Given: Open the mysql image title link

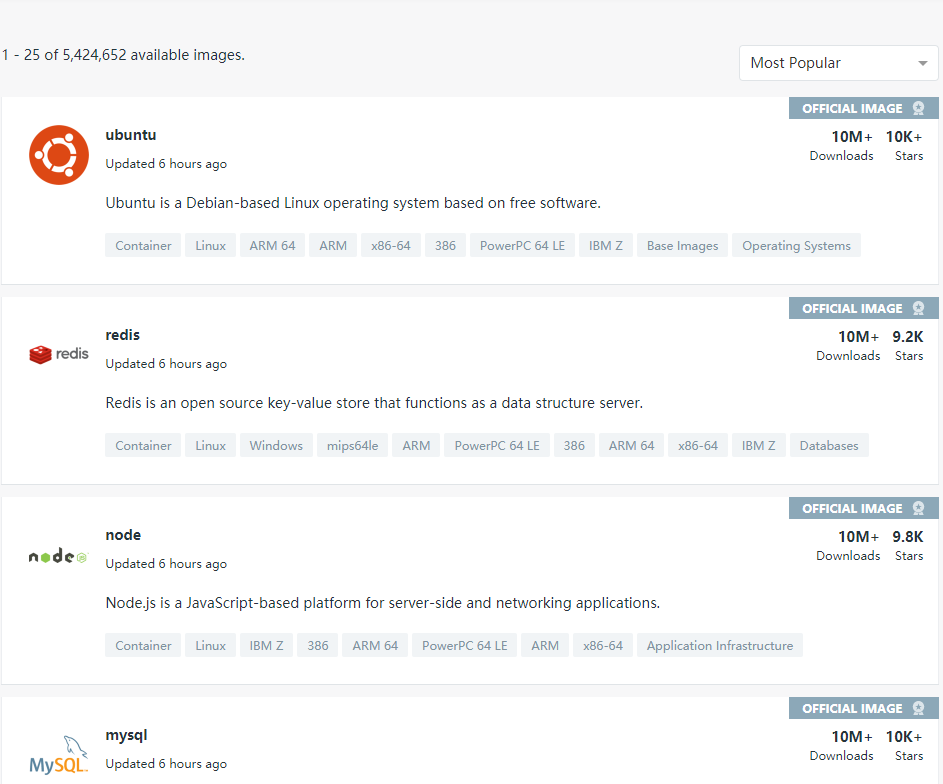Looking at the screenshot, I should 127,735.
